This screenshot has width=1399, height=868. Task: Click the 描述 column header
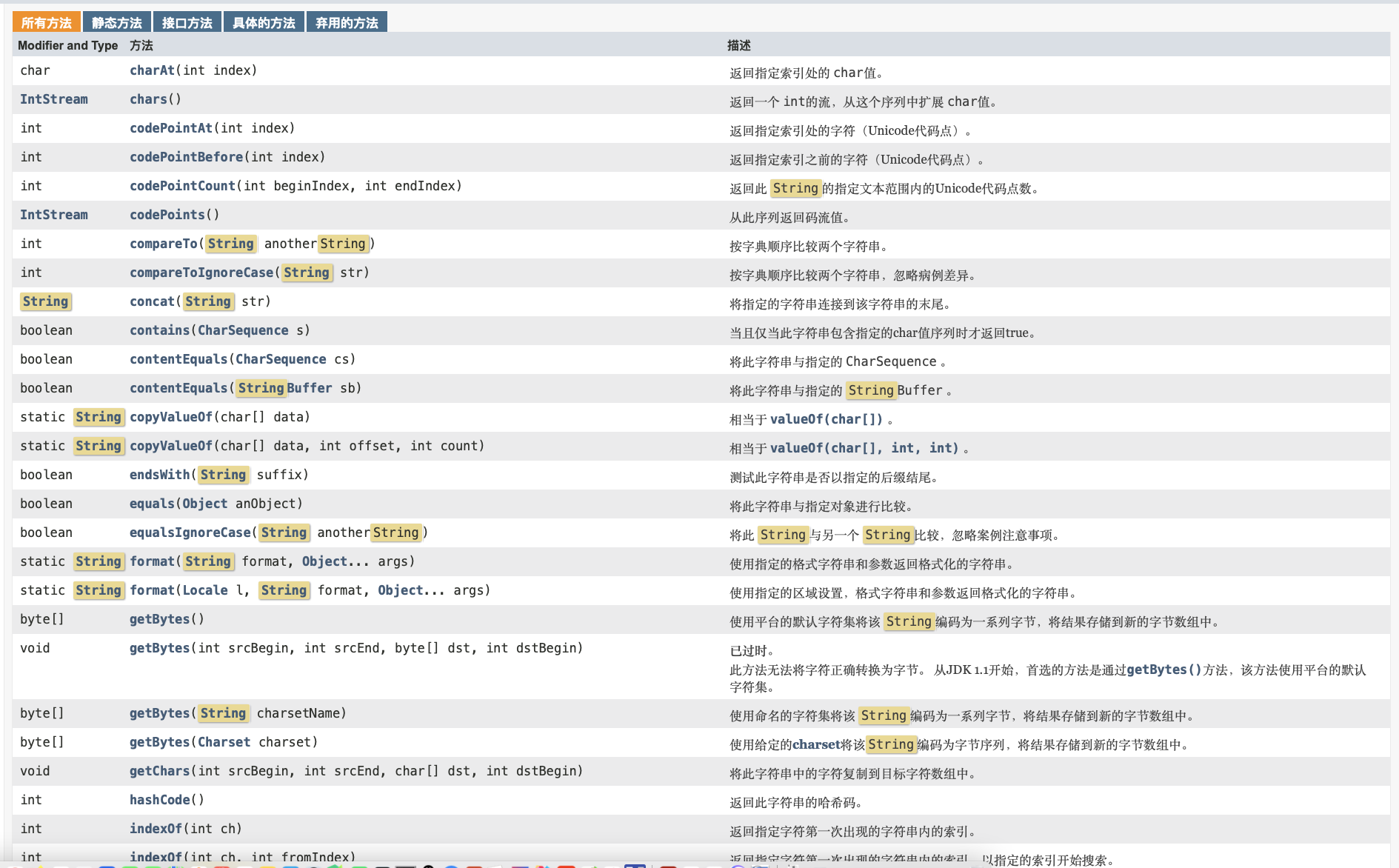coord(738,45)
